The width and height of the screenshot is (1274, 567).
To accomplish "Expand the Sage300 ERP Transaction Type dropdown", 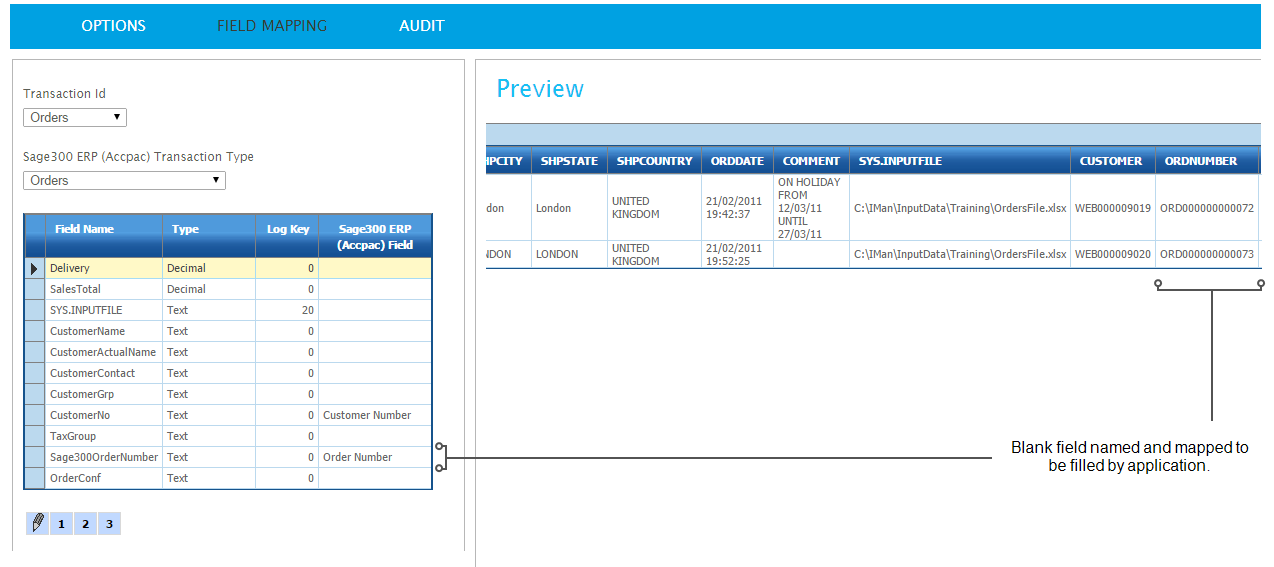I will (124, 181).
